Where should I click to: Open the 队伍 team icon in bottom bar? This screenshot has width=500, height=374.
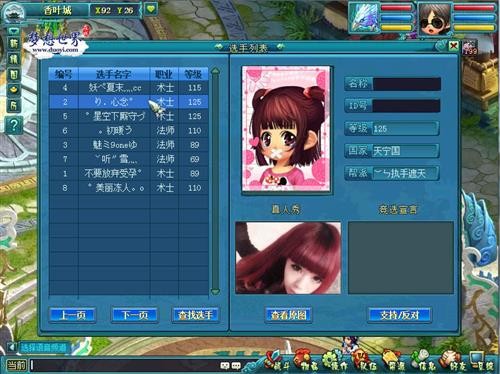coord(363,361)
